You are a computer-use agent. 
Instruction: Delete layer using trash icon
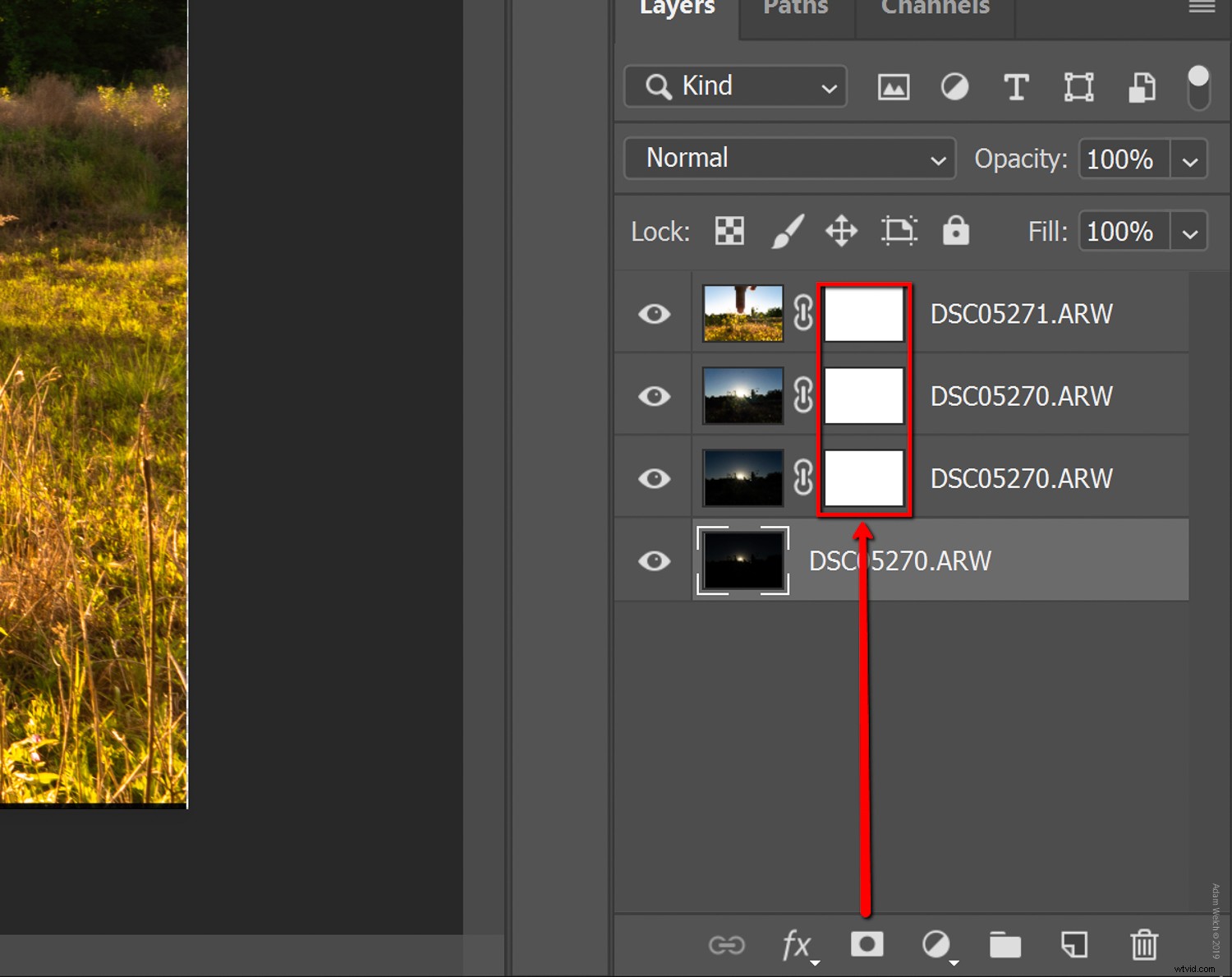point(1144,945)
